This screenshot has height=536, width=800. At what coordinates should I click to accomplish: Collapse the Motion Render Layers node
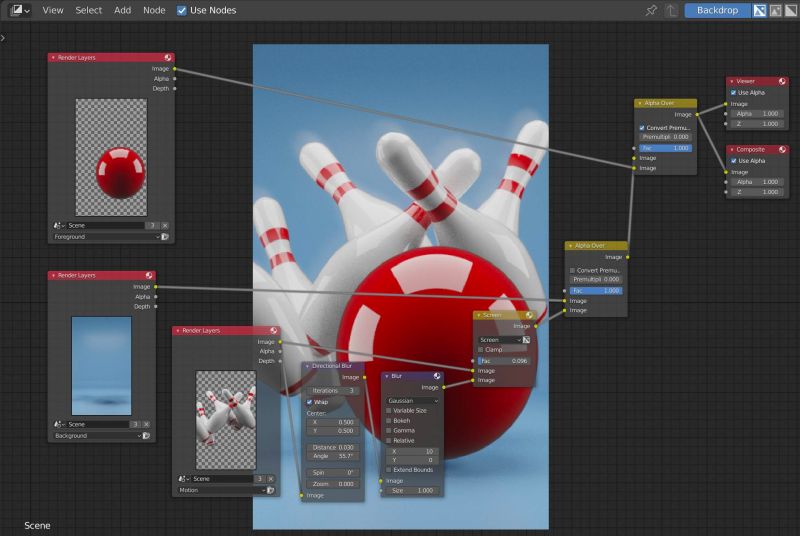tap(178, 331)
